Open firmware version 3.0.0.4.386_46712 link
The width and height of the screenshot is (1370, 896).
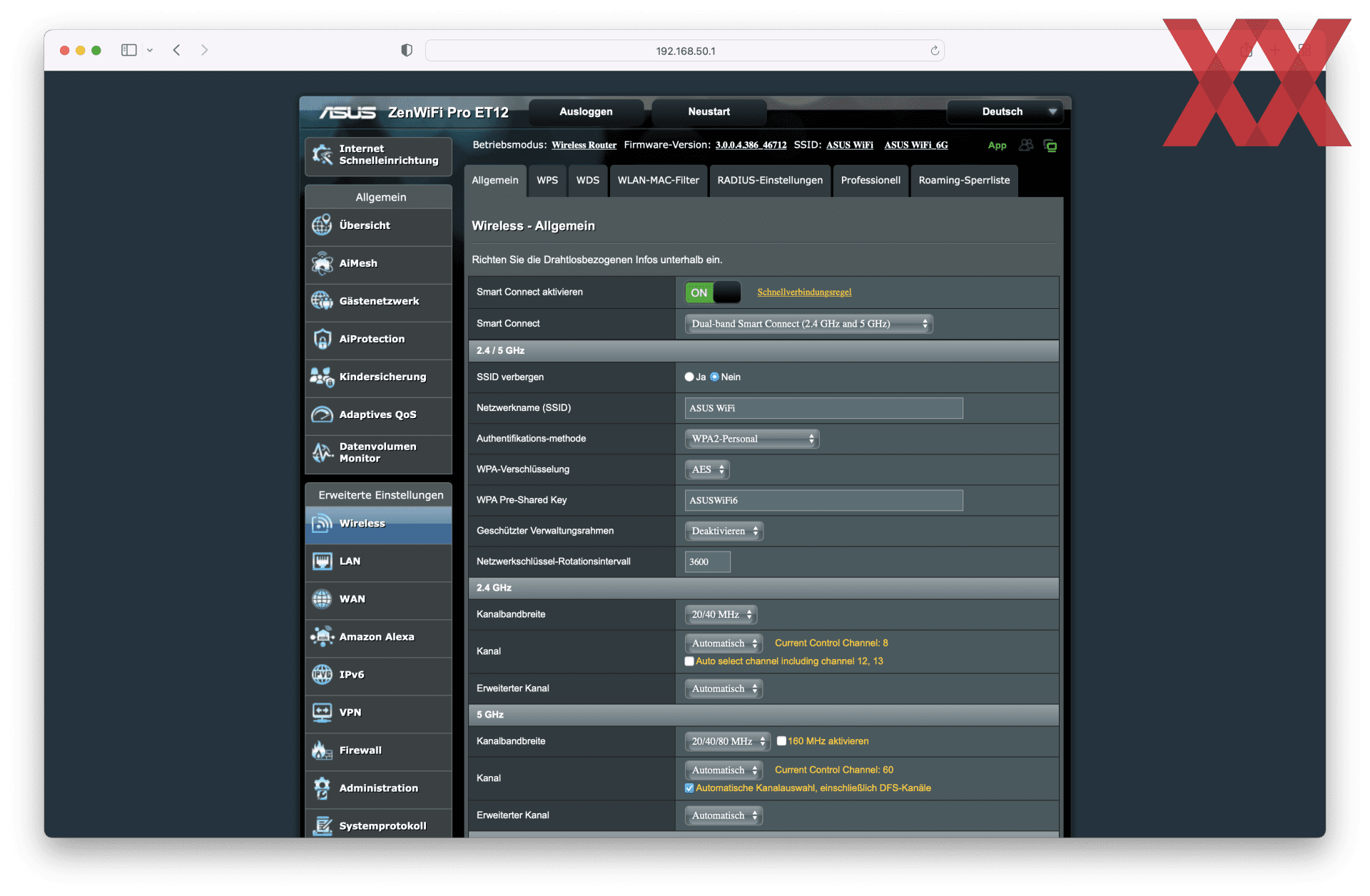(751, 146)
